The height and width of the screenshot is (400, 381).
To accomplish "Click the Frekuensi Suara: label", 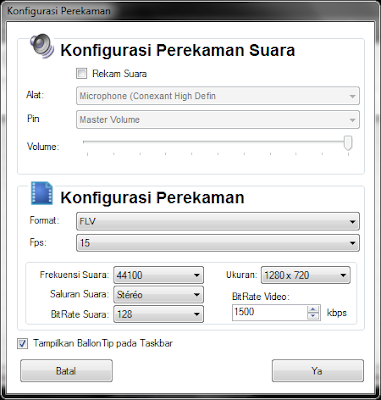I will point(74,275).
